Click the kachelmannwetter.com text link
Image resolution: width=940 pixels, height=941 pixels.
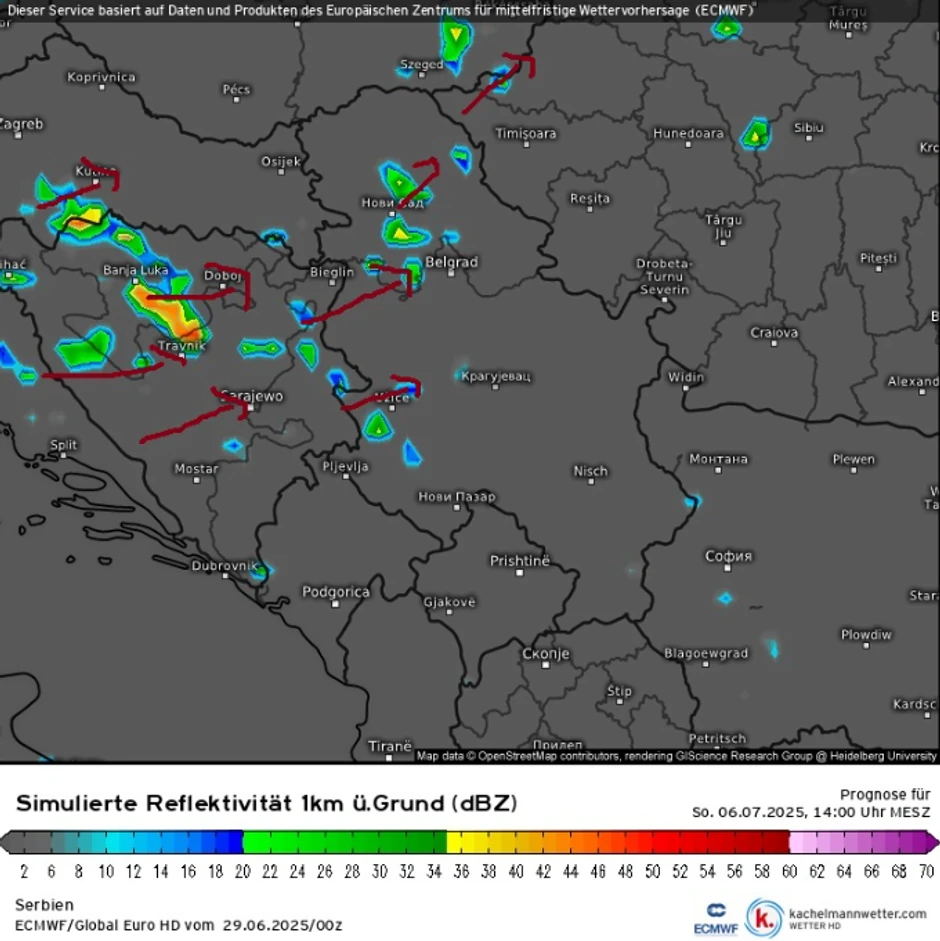(857, 913)
